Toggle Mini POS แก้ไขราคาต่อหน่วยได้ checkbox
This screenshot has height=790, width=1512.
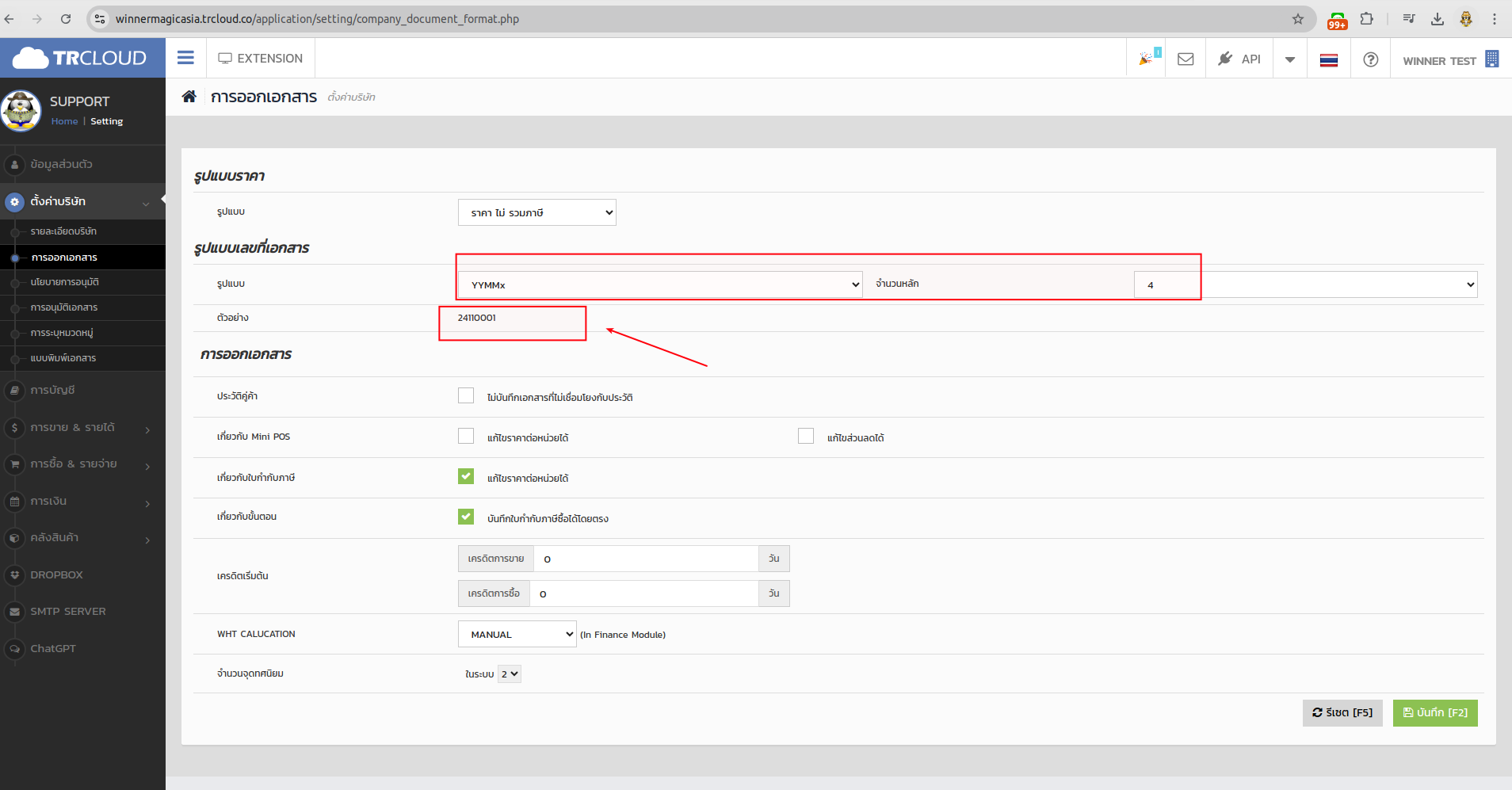click(x=466, y=436)
